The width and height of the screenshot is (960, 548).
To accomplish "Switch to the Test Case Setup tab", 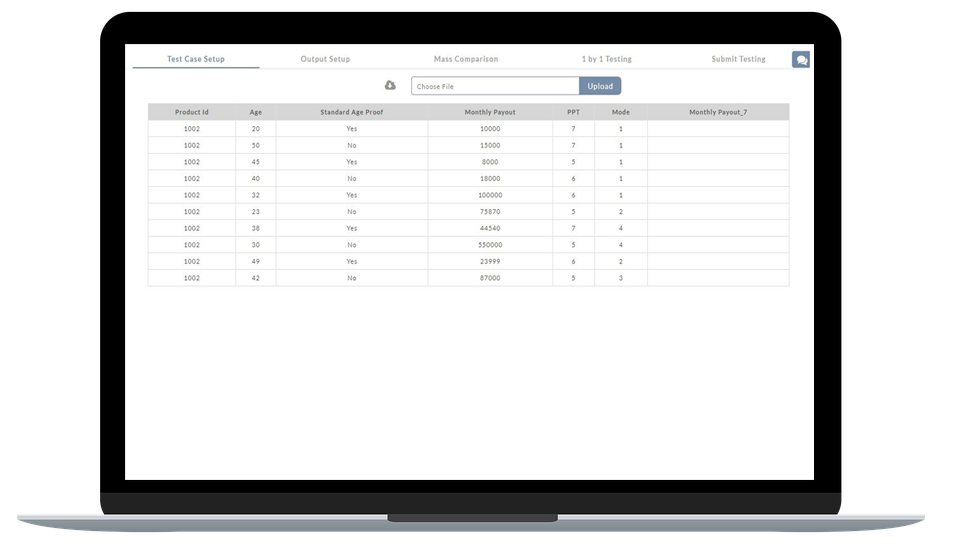I will pyautogui.click(x=196, y=59).
